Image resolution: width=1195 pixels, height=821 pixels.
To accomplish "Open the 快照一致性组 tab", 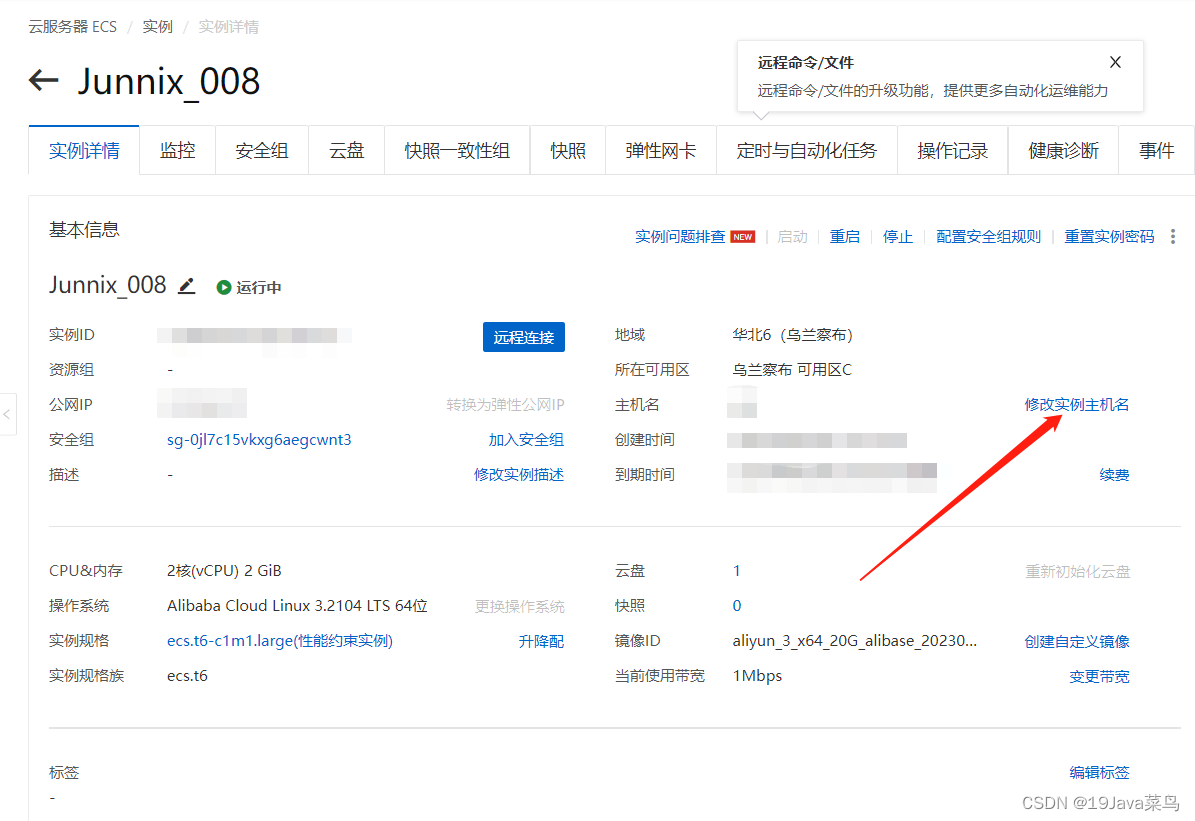I will 457,150.
